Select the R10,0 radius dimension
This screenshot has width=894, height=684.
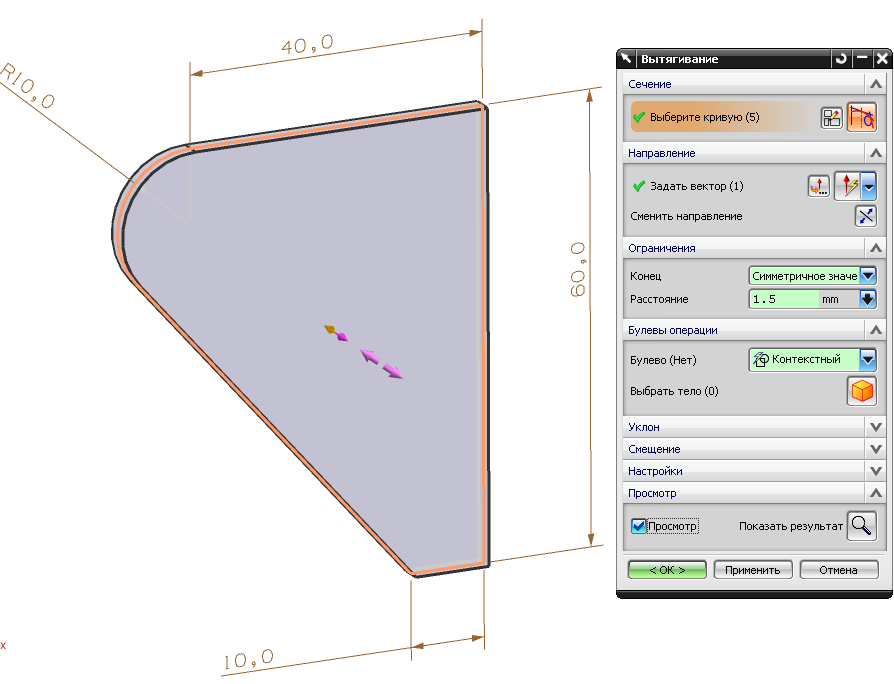click(27, 86)
